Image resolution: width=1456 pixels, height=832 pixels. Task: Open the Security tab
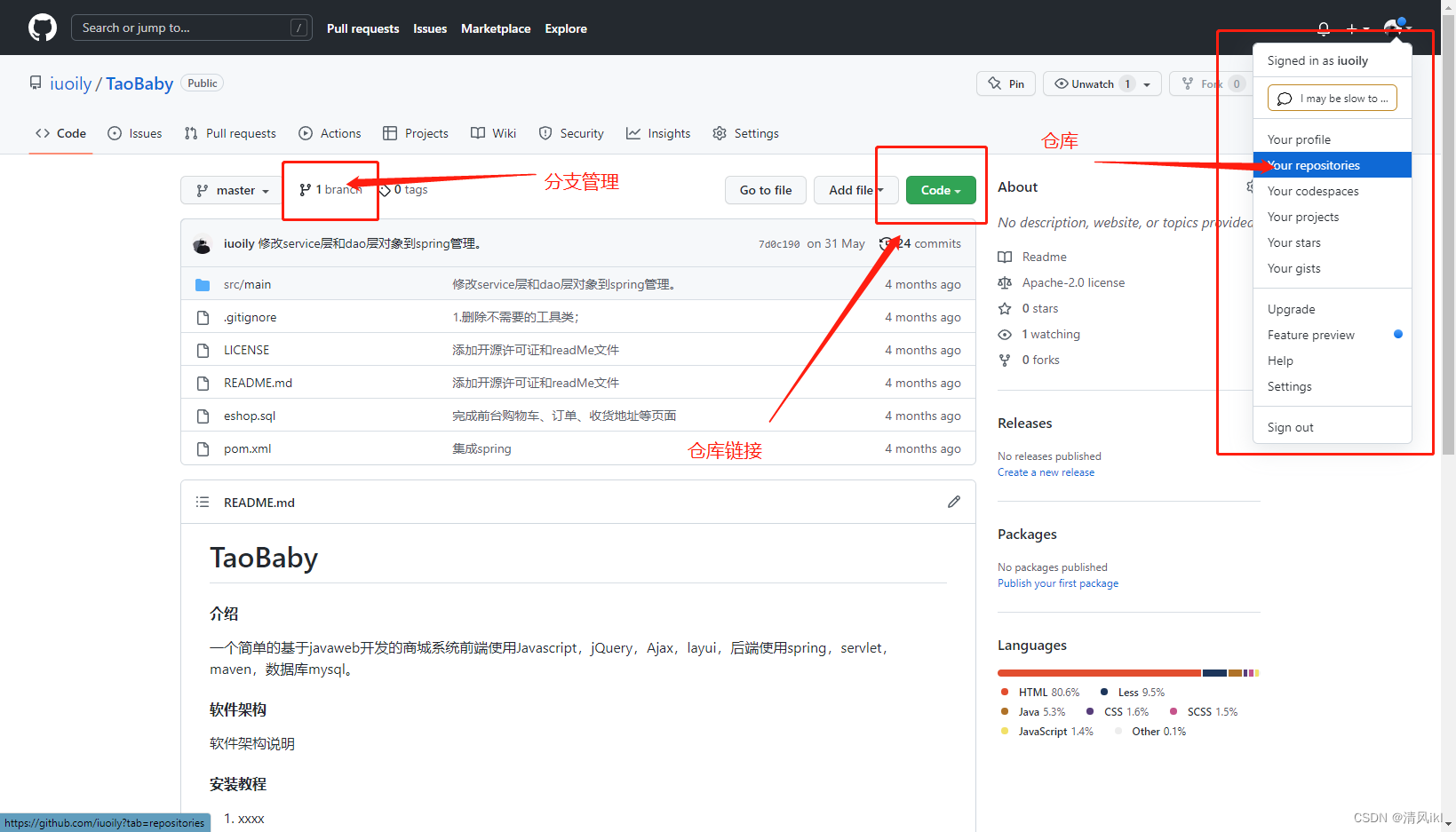(x=571, y=133)
